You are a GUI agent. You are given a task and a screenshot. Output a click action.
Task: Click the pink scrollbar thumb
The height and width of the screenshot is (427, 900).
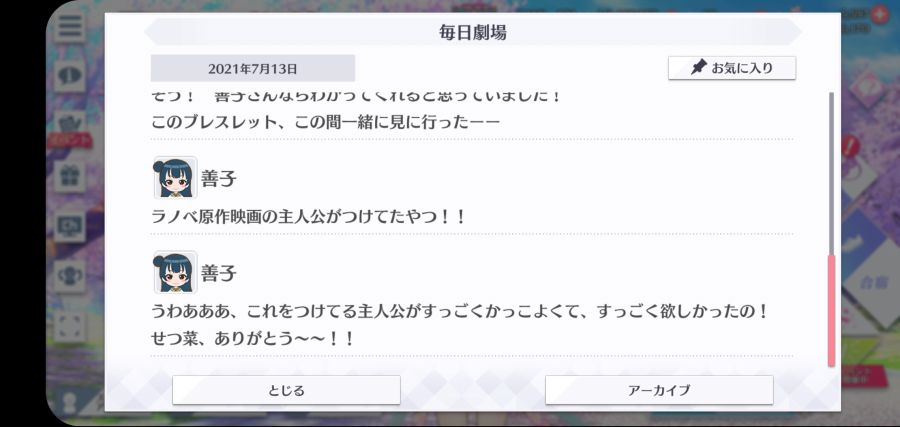tap(831, 310)
